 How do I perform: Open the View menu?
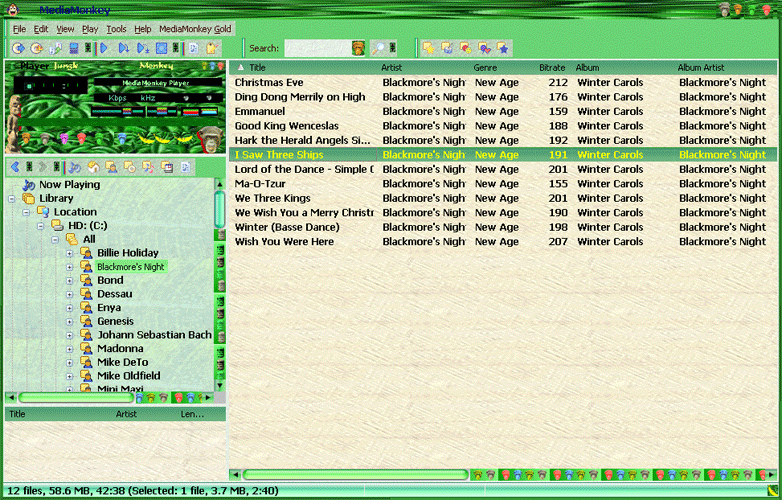click(65, 29)
